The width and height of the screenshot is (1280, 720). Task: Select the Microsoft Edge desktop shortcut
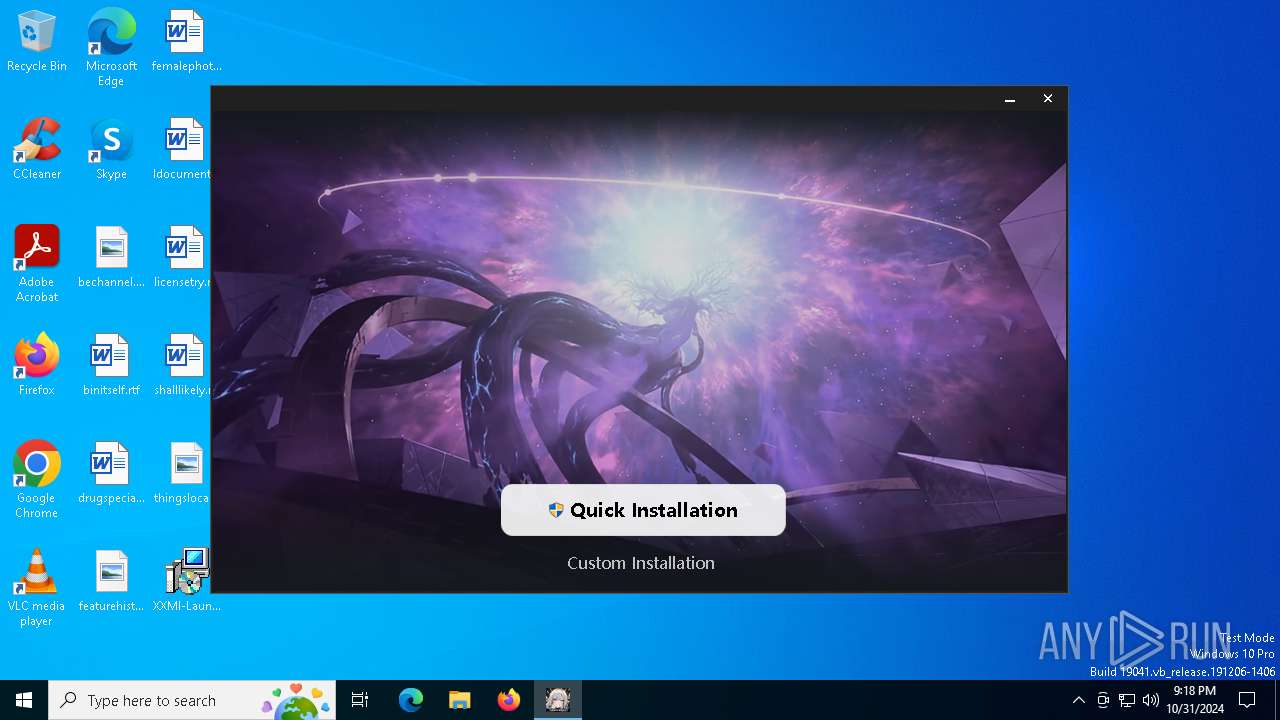tap(111, 48)
